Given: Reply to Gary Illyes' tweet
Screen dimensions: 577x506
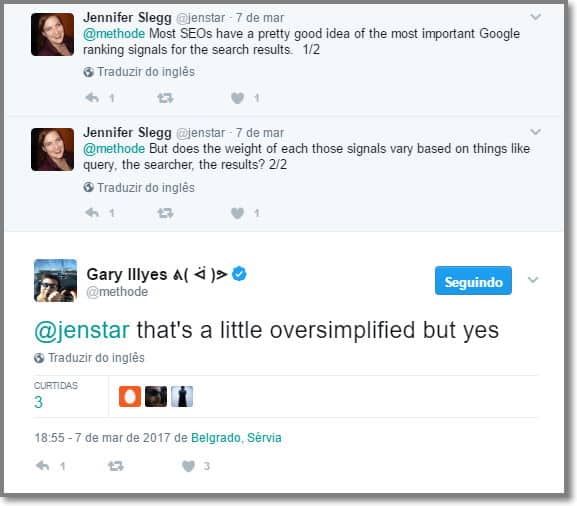Looking at the screenshot, I should [x=43, y=466].
